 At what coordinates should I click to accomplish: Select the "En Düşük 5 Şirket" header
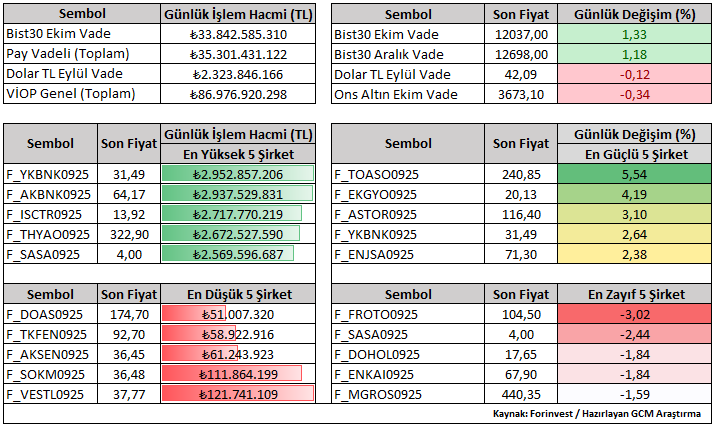click(x=237, y=295)
